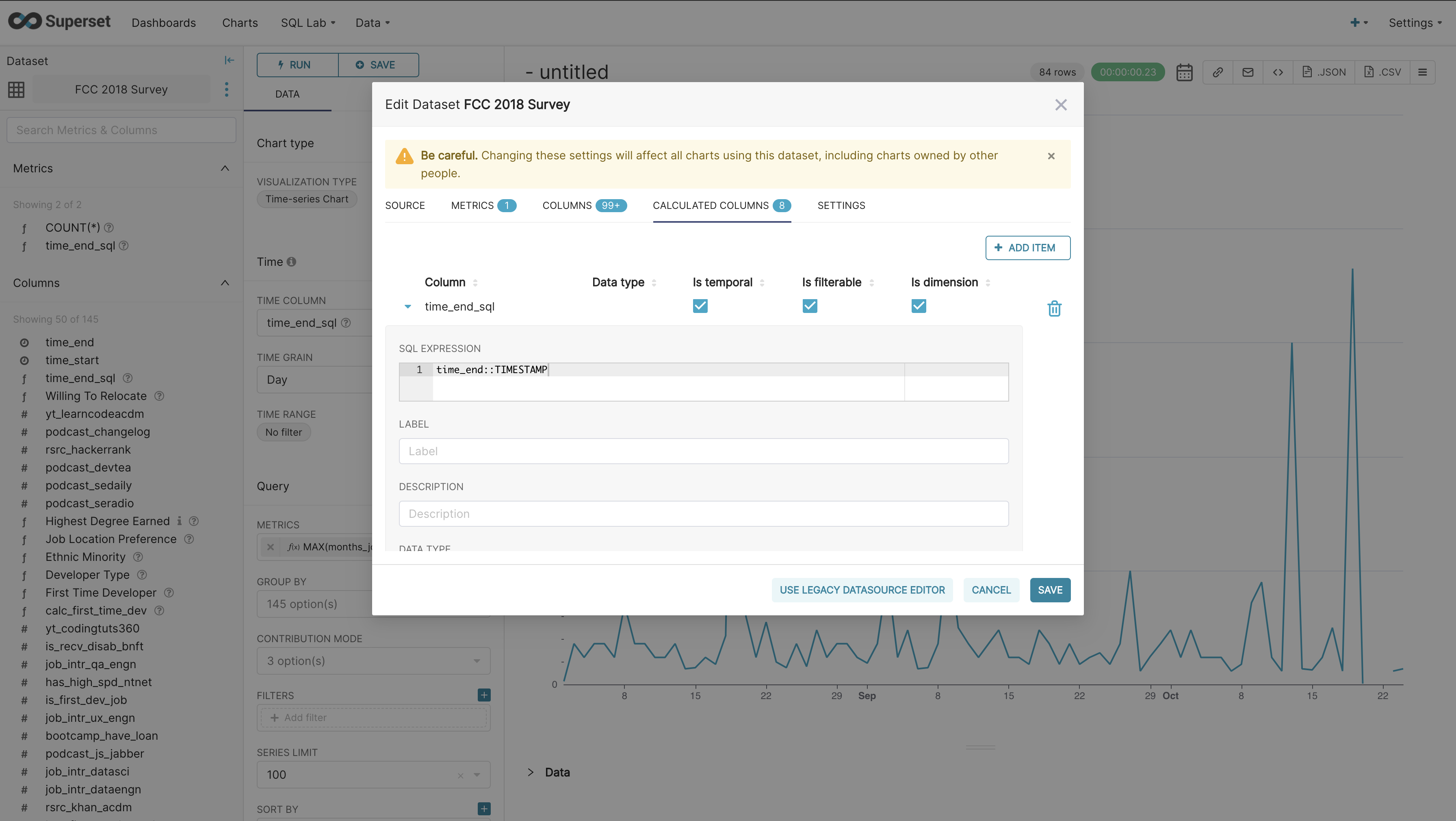The image size is (1456, 821).
Task: Cancel the dataset edit
Action: point(991,590)
